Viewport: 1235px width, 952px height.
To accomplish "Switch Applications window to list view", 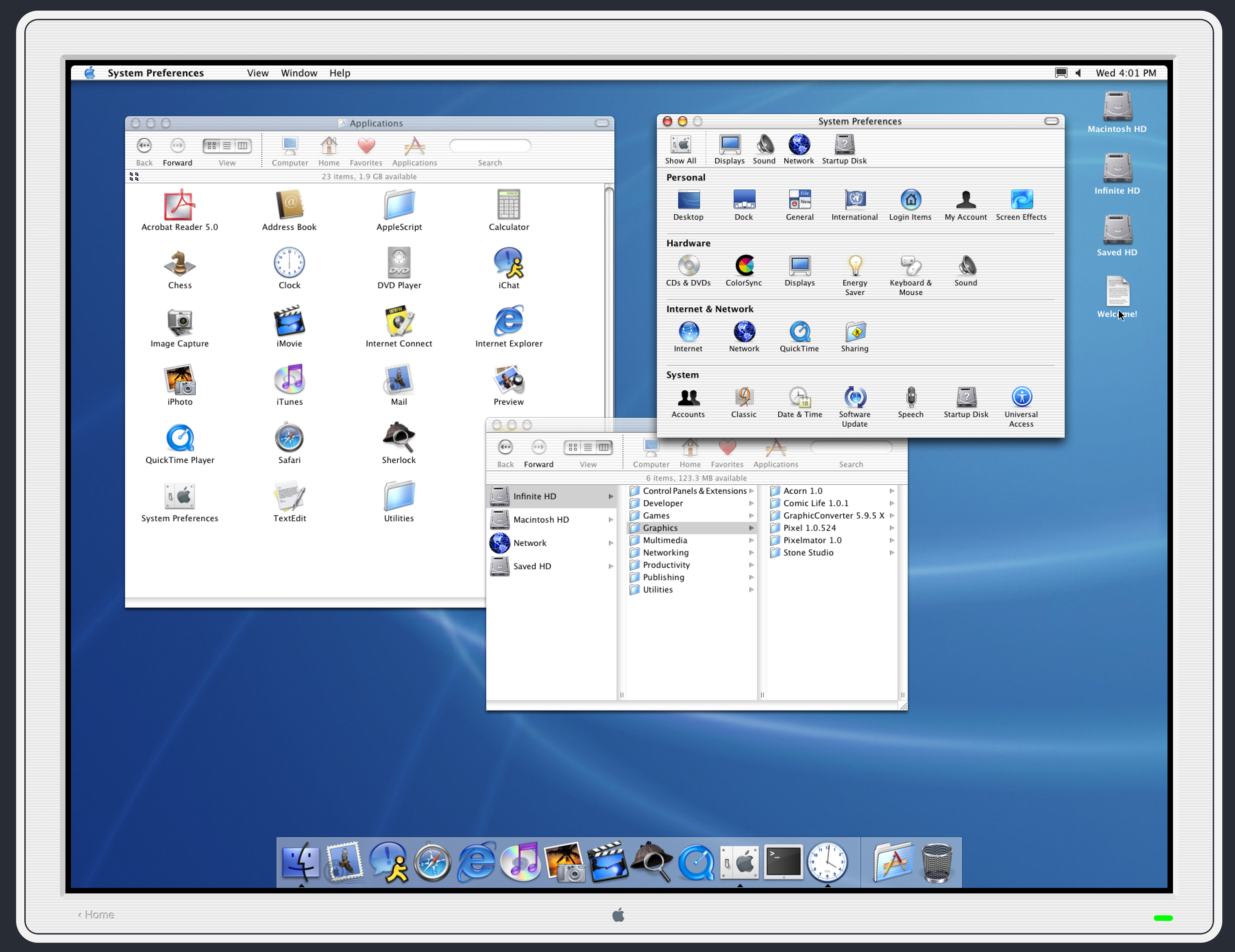I will click(x=227, y=146).
